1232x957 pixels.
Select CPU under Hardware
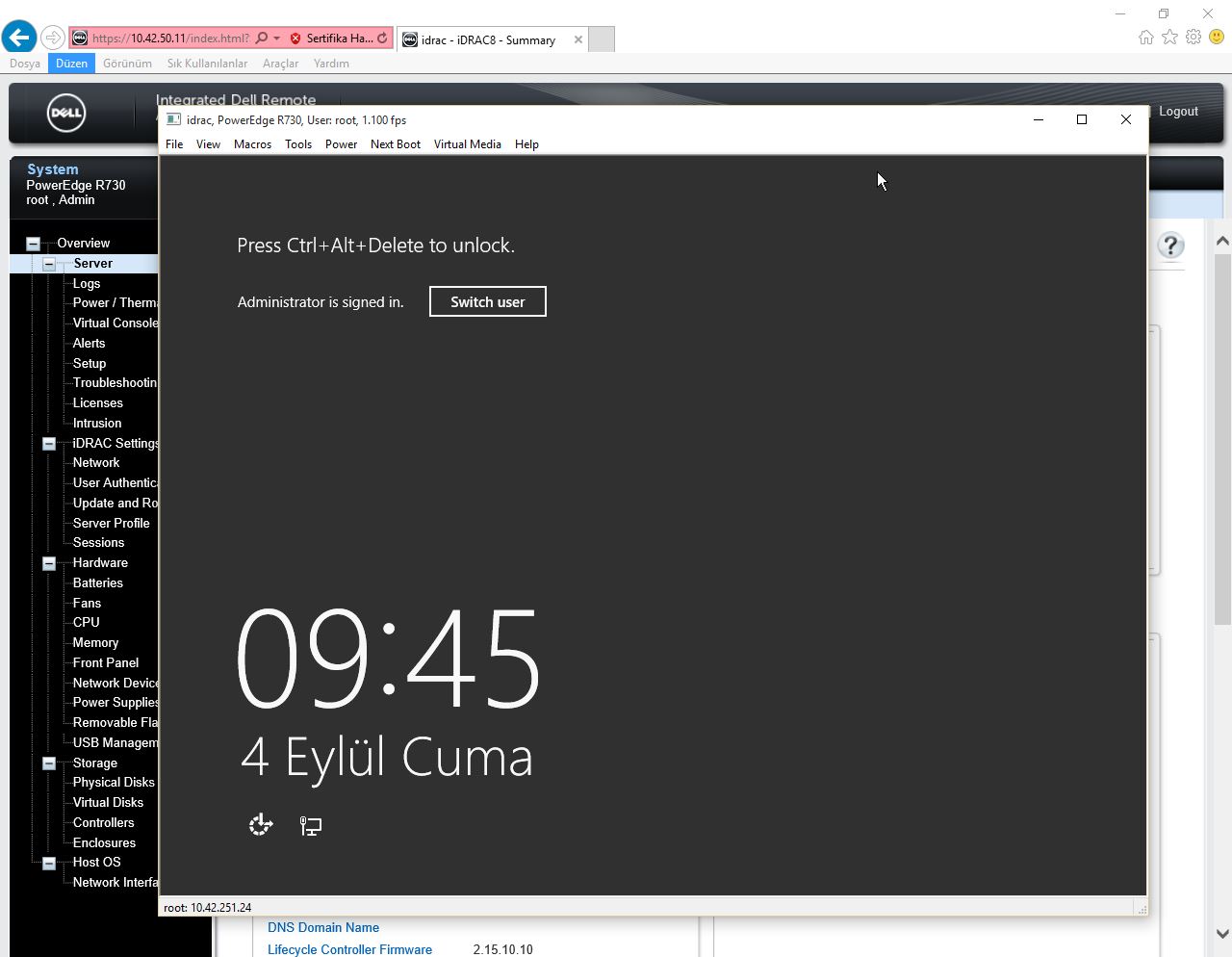(x=87, y=623)
